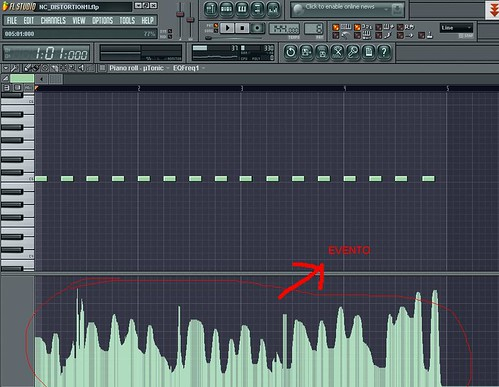Open the step sequencer icon
Viewport: 499px width, 387px height.
(x=226, y=9)
